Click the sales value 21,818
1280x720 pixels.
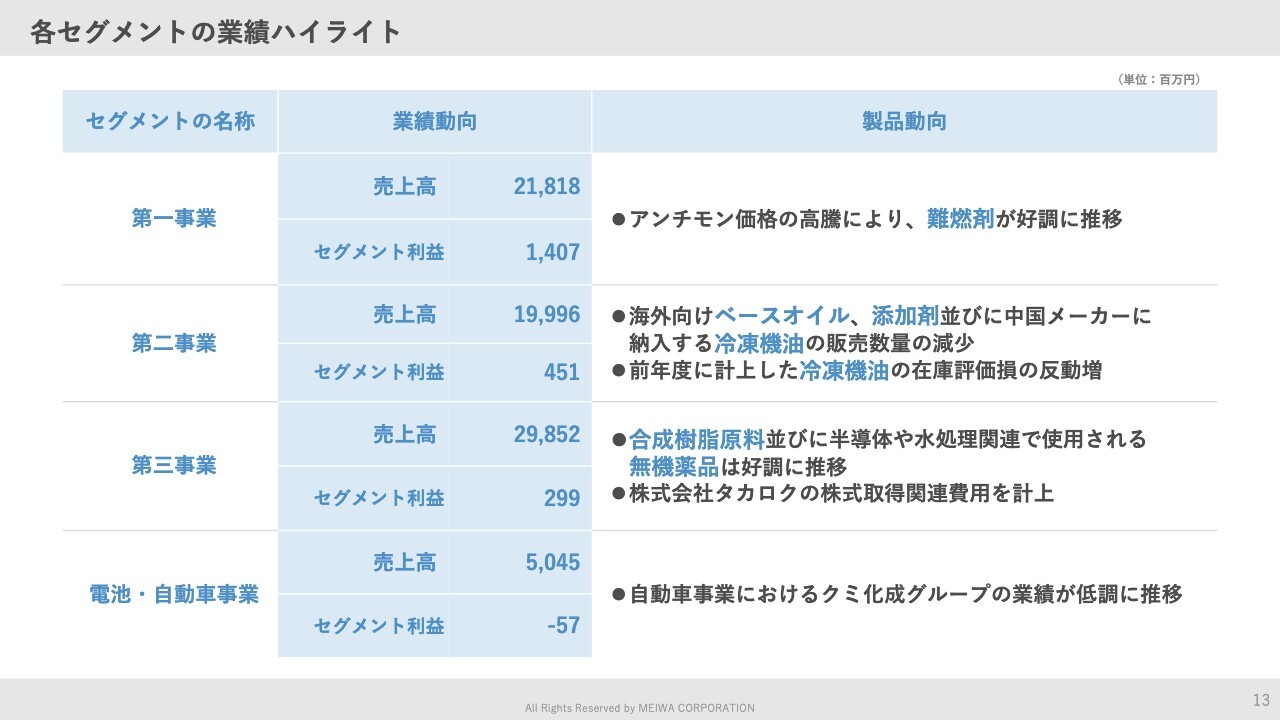click(x=546, y=186)
